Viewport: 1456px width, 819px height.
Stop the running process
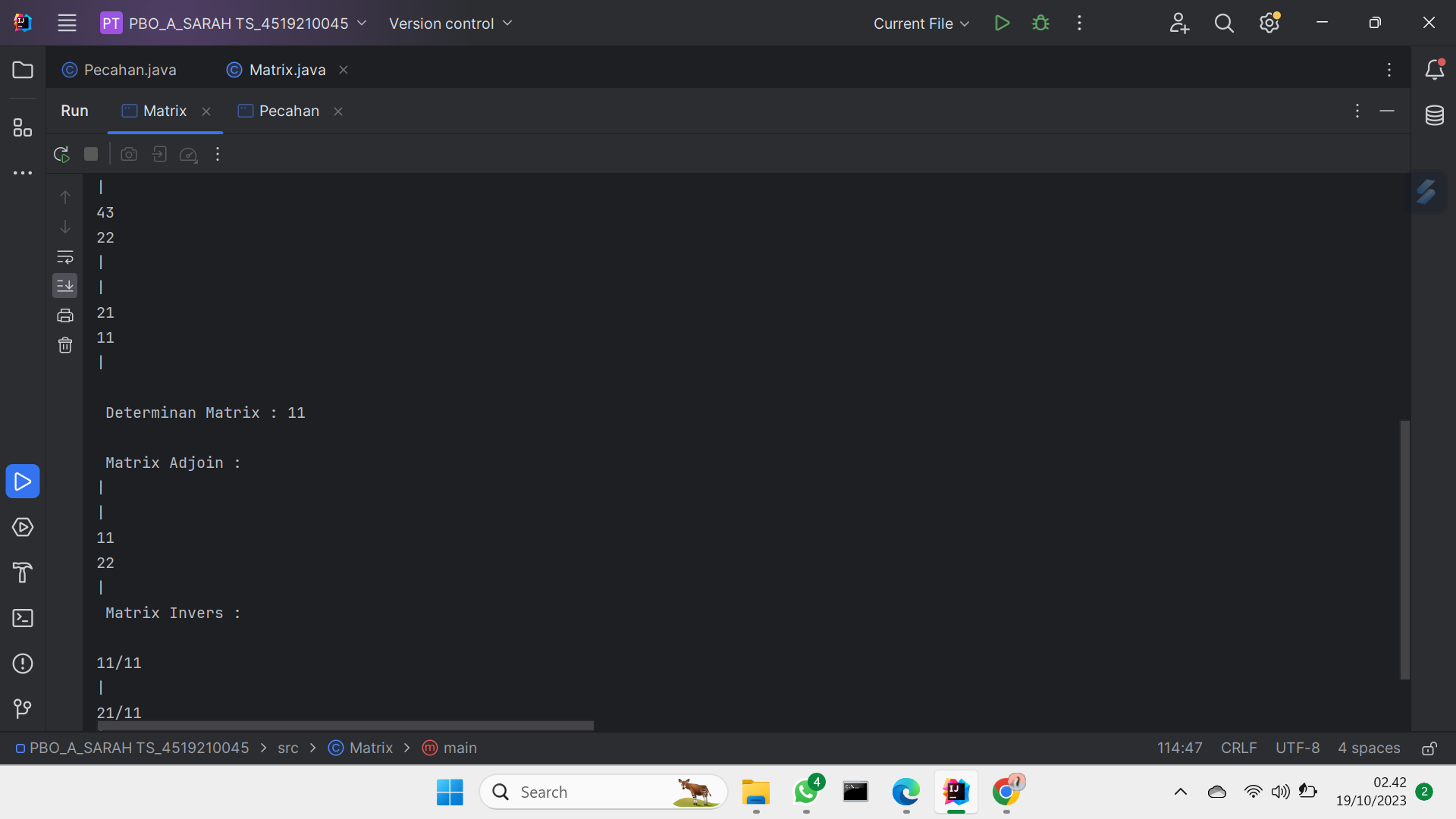coord(90,153)
